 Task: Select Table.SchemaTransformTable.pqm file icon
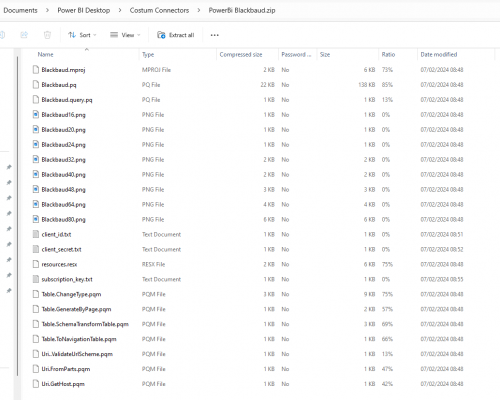coord(36,324)
